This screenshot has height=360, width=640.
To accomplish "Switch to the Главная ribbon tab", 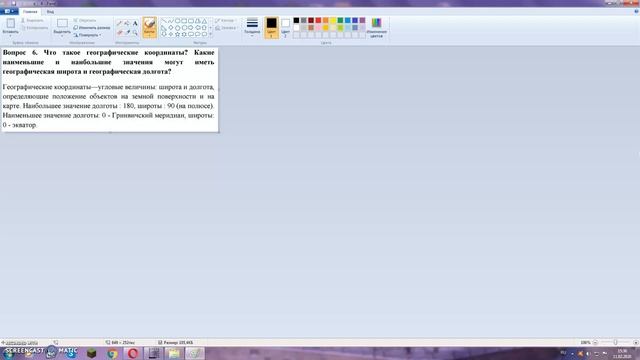I will coord(30,11).
